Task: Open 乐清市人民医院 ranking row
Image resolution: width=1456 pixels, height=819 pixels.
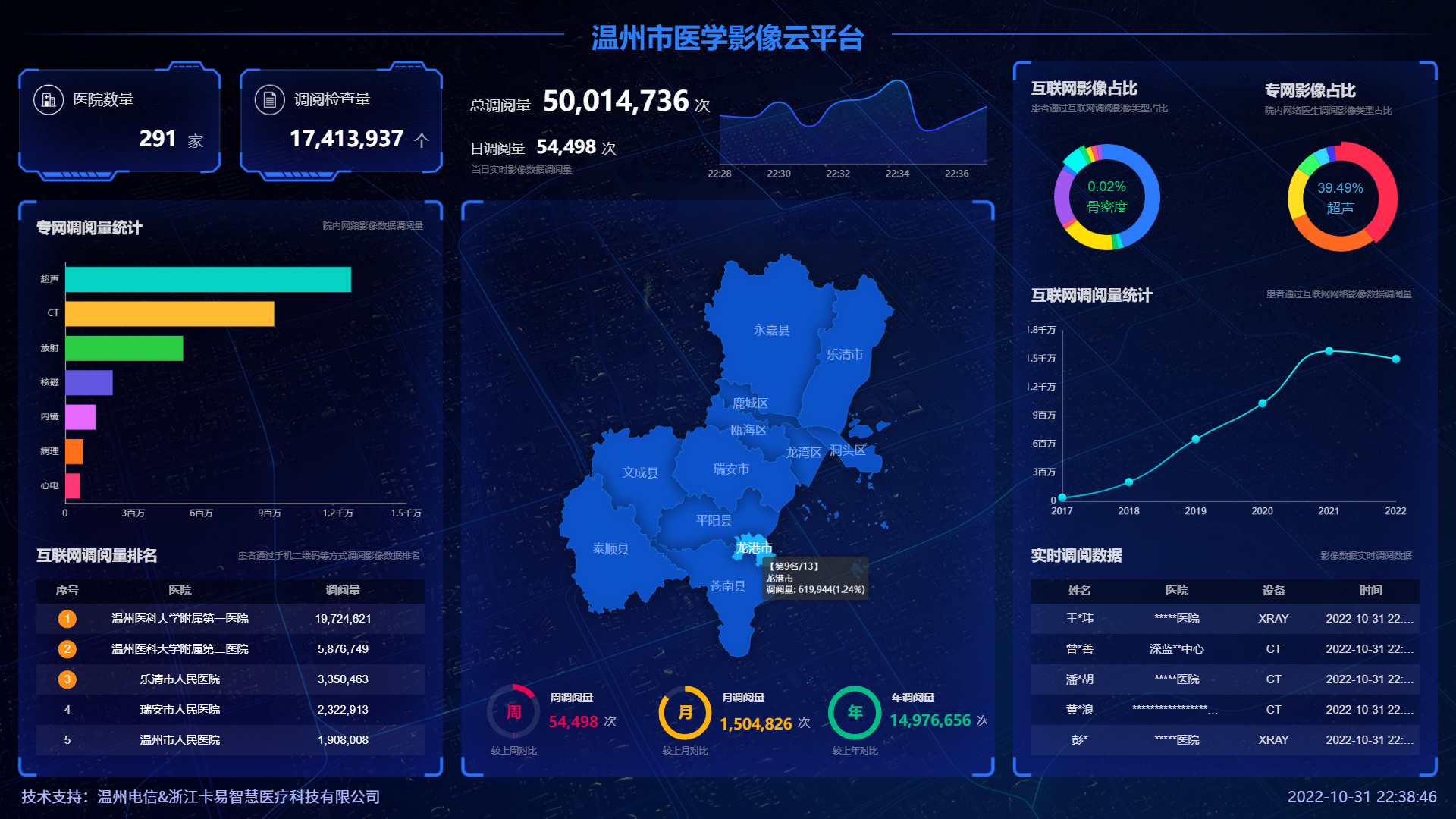Action: click(180, 679)
